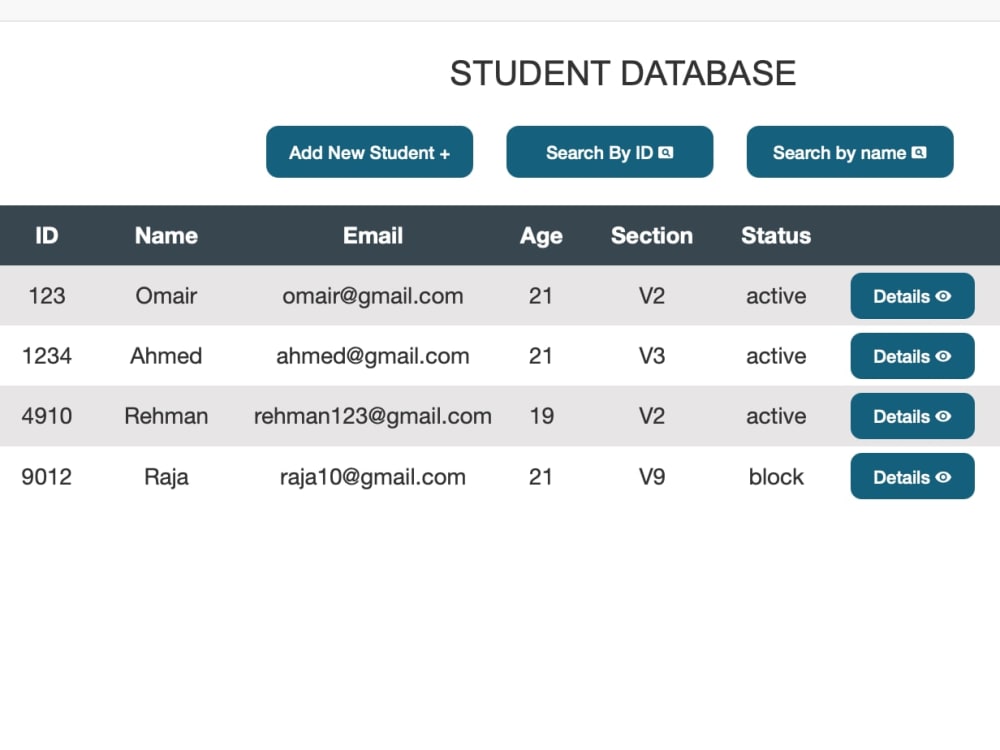Click the eye icon in Rehman's row
This screenshot has height=750, width=1000.
click(x=943, y=416)
